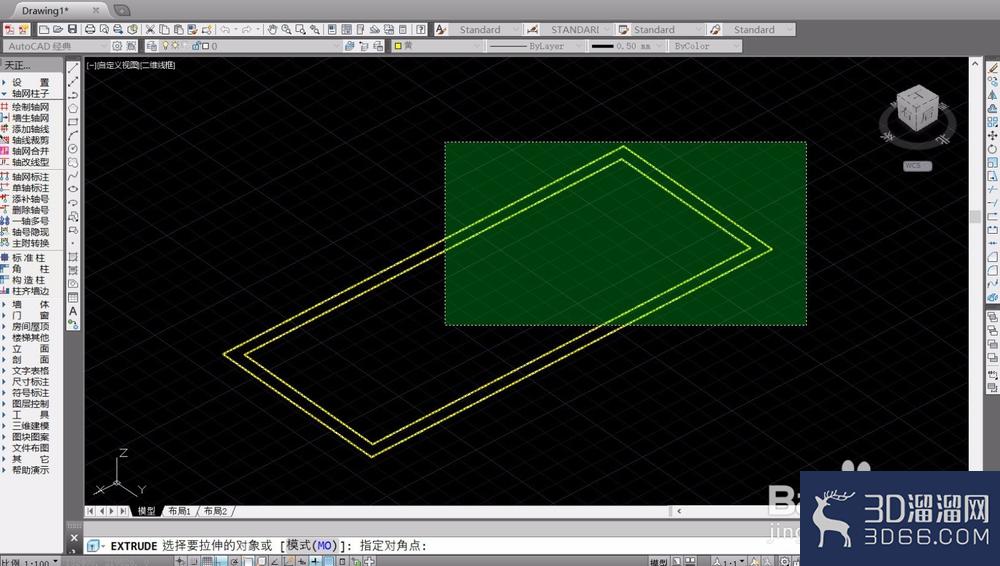The image size is (1000, 566).
Task: Switch to the 布局1 layout tab
Action: tap(179, 511)
